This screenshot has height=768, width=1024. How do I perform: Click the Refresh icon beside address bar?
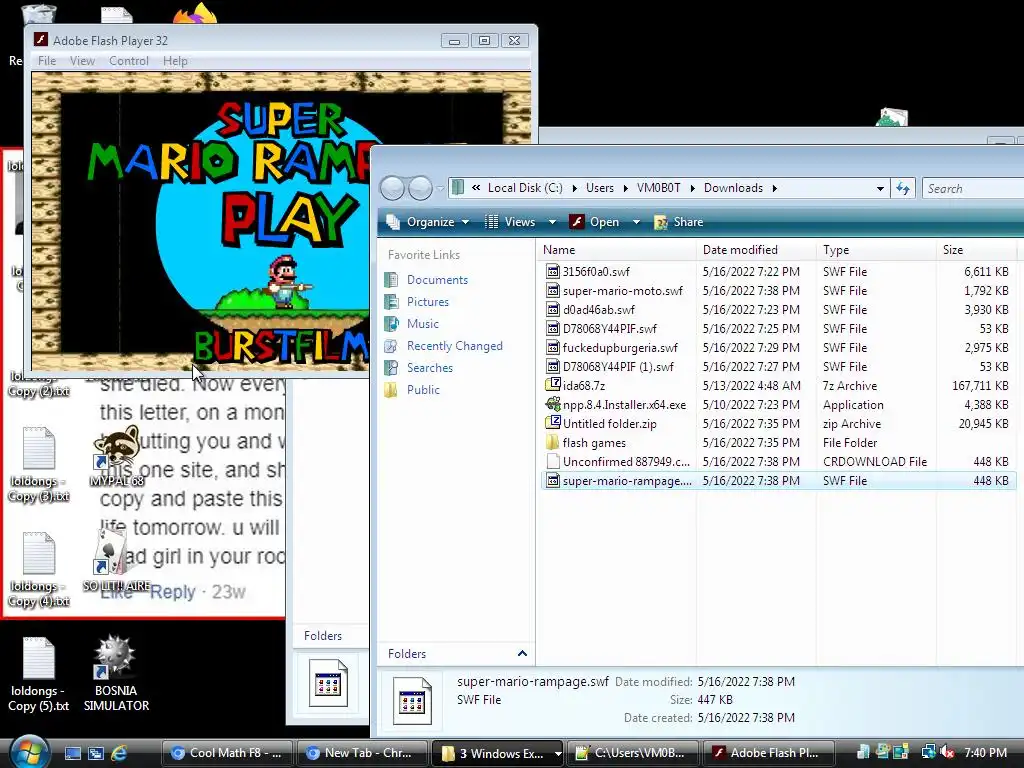point(903,188)
